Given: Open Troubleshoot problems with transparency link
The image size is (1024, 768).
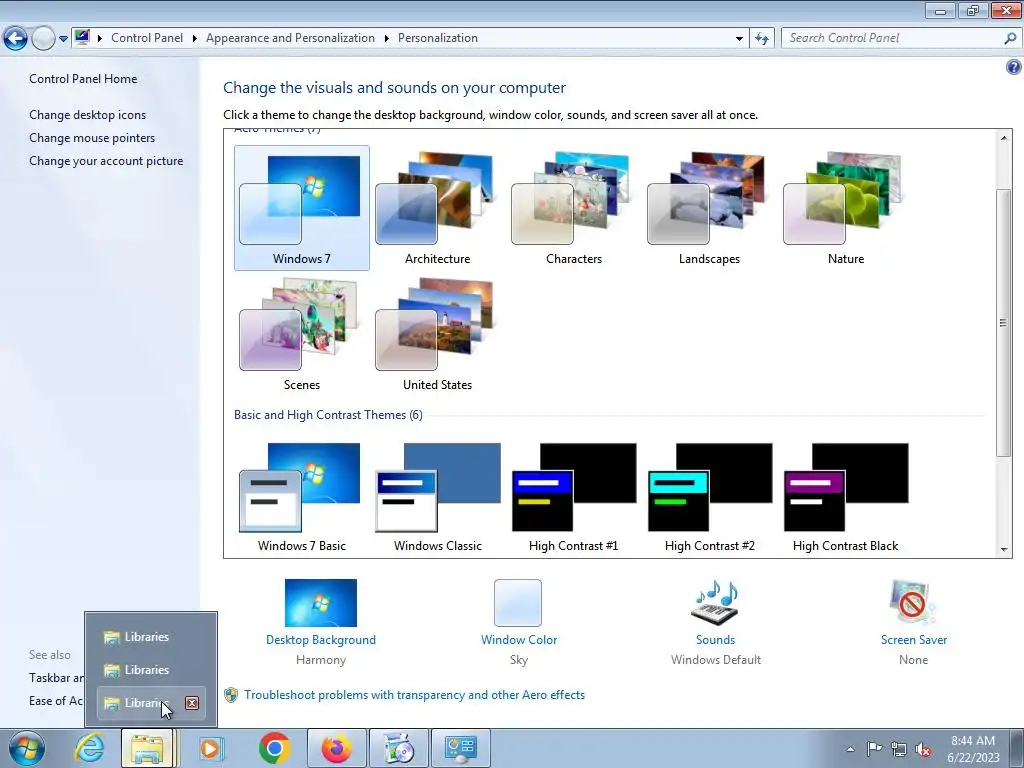Looking at the screenshot, I should 414,695.
